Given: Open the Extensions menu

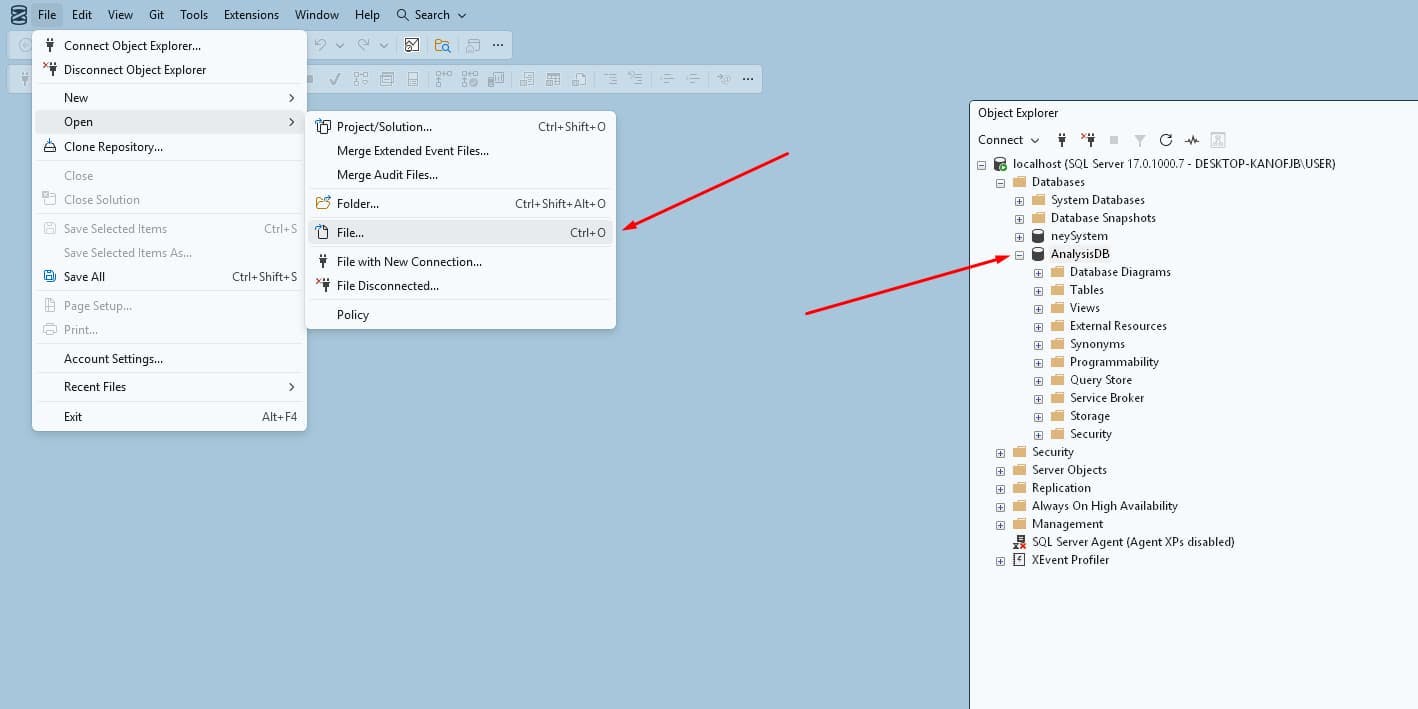Looking at the screenshot, I should tap(251, 15).
